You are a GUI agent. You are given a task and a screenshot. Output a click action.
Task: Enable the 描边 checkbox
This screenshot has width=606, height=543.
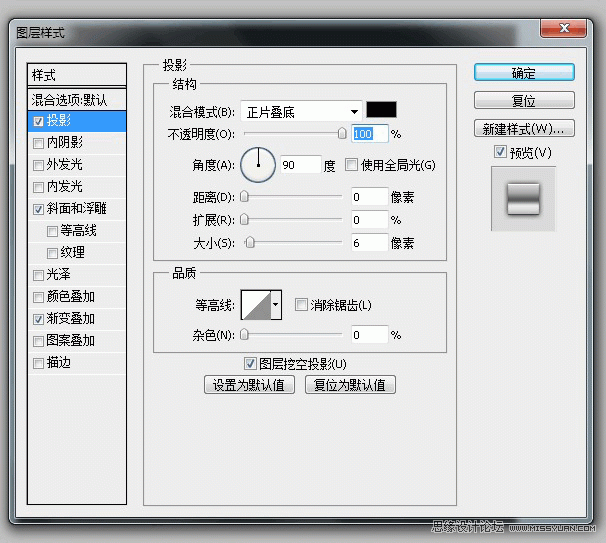pos(38,363)
